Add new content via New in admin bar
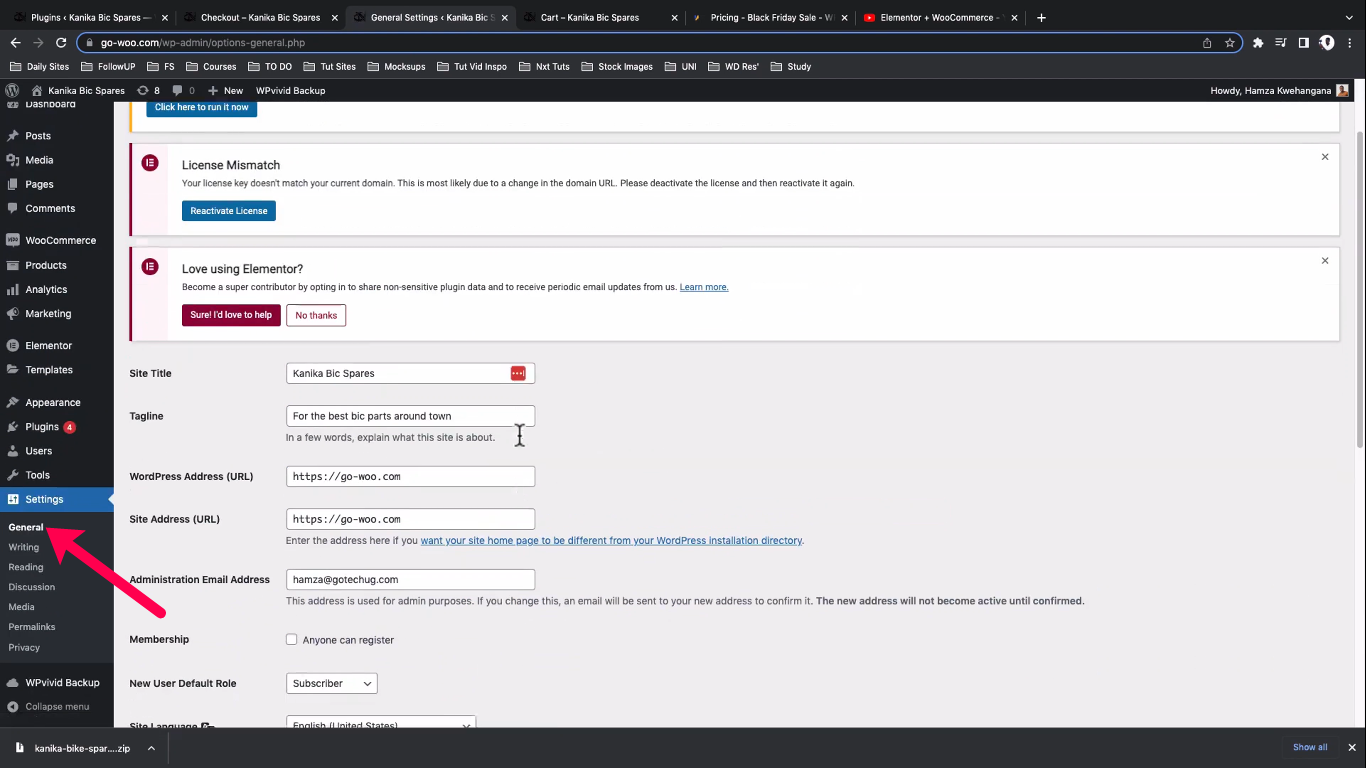The height and width of the screenshot is (768, 1366). pyautogui.click(x=225, y=90)
